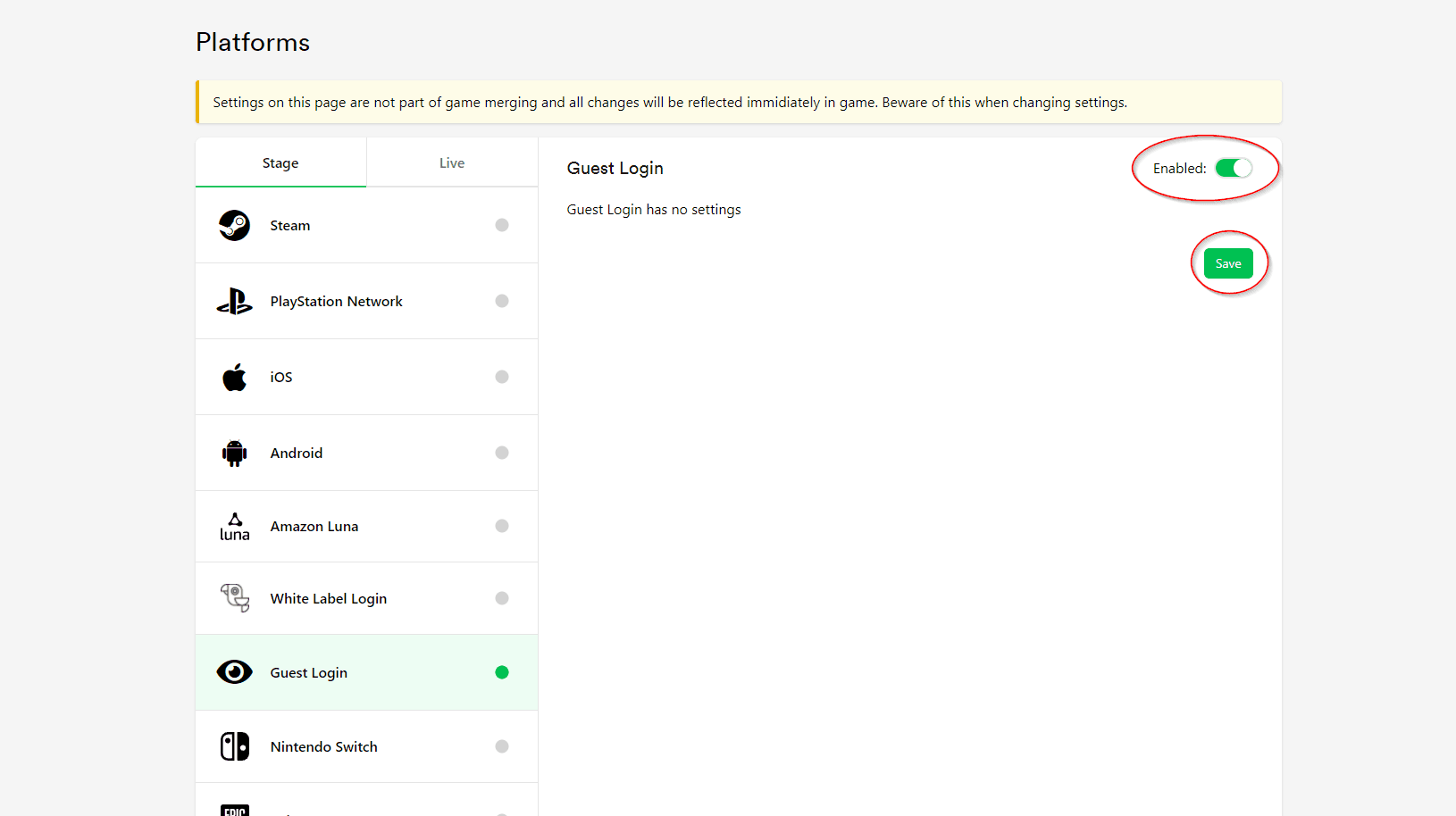Open White Label Login text label
1456x816 pixels.
tap(328, 599)
